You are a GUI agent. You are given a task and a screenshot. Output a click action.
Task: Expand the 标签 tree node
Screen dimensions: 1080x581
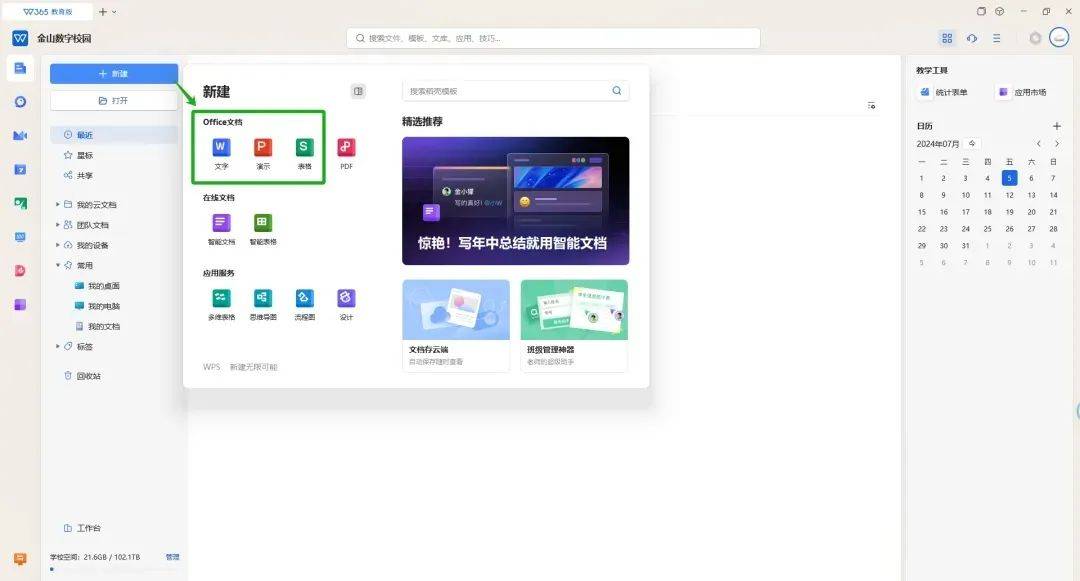coord(58,346)
